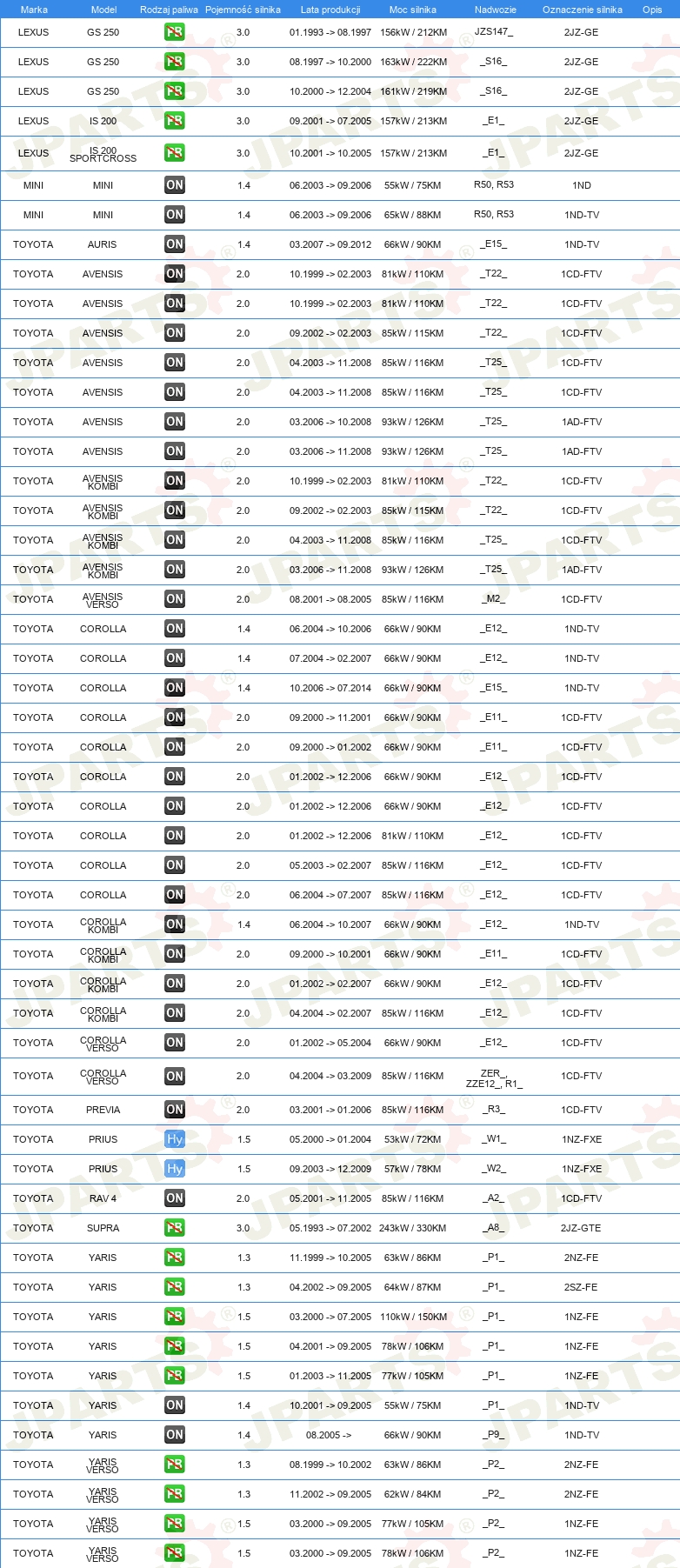Click petrol icon in Lexus IS 200 Sportcross row

(175, 153)
